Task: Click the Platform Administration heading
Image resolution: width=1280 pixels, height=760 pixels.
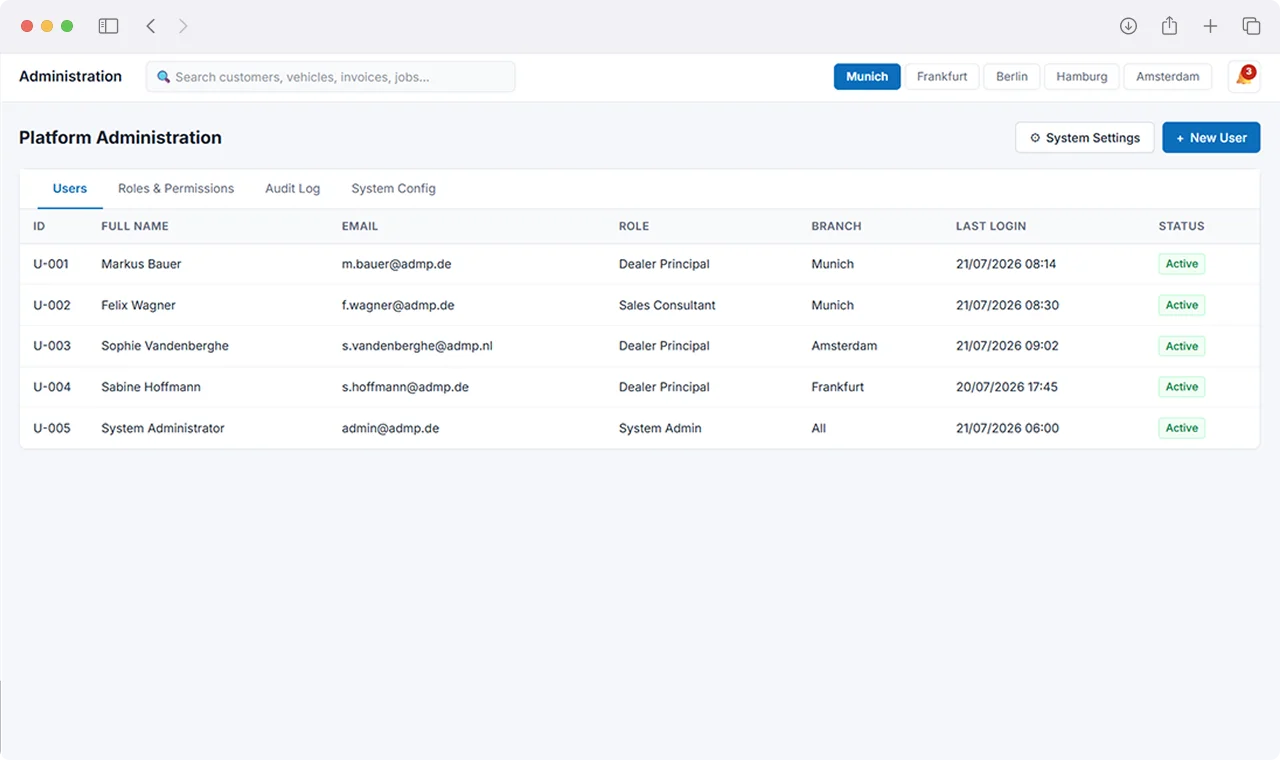Action: [120, 138]
